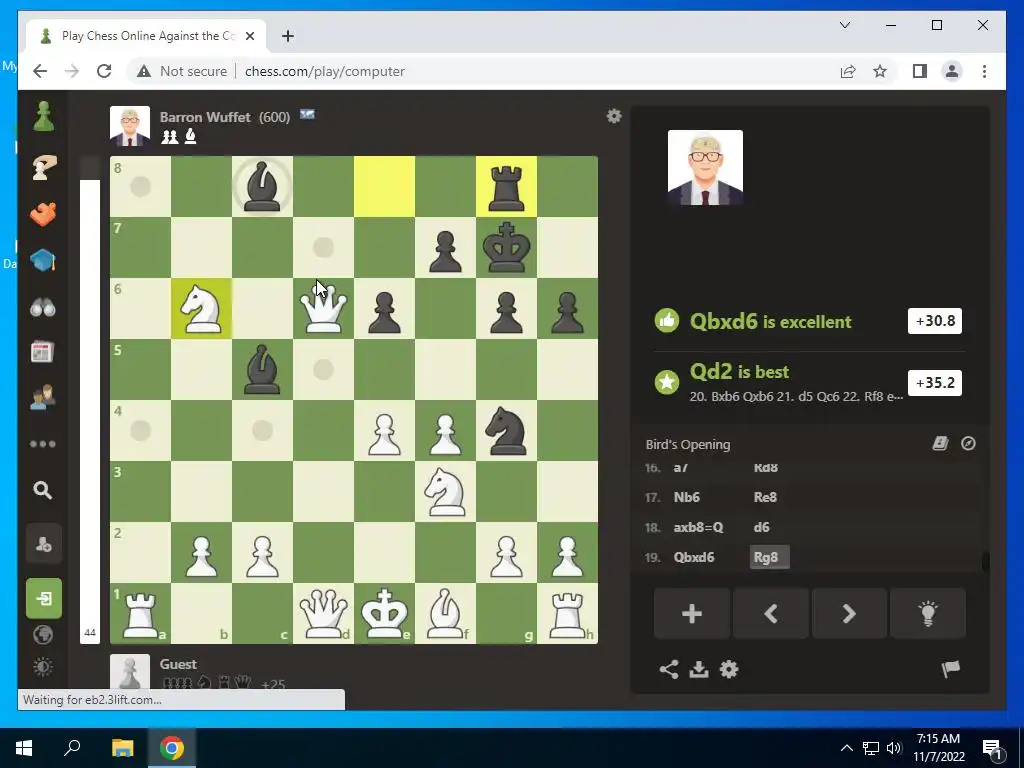Go forward one move with right arrow
1024x768 pixels.
tap(849, 613)
